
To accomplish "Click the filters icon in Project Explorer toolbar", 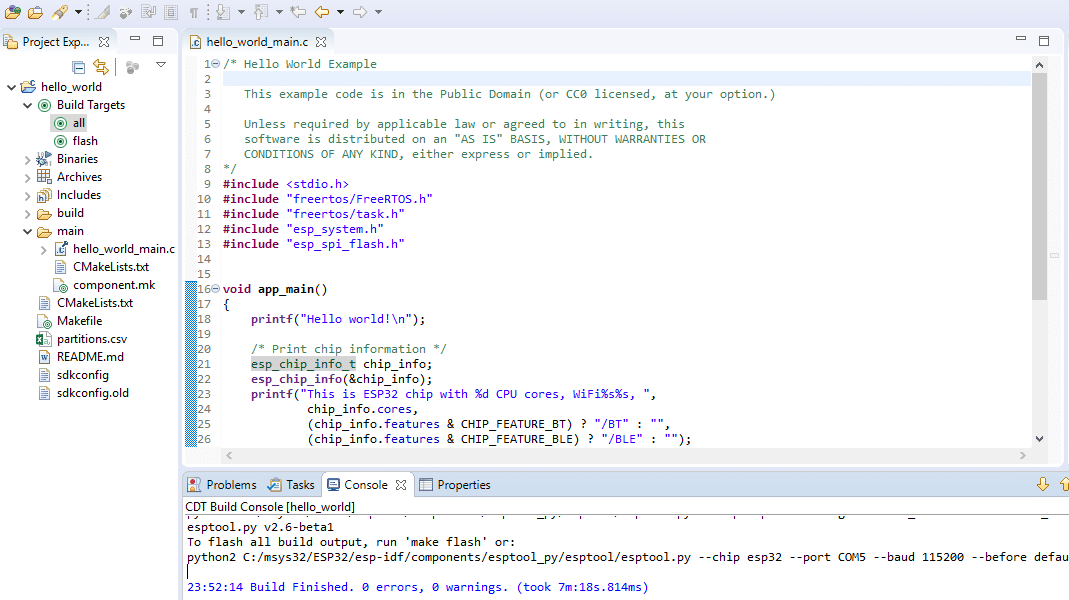I will click(x=132, y=67).
